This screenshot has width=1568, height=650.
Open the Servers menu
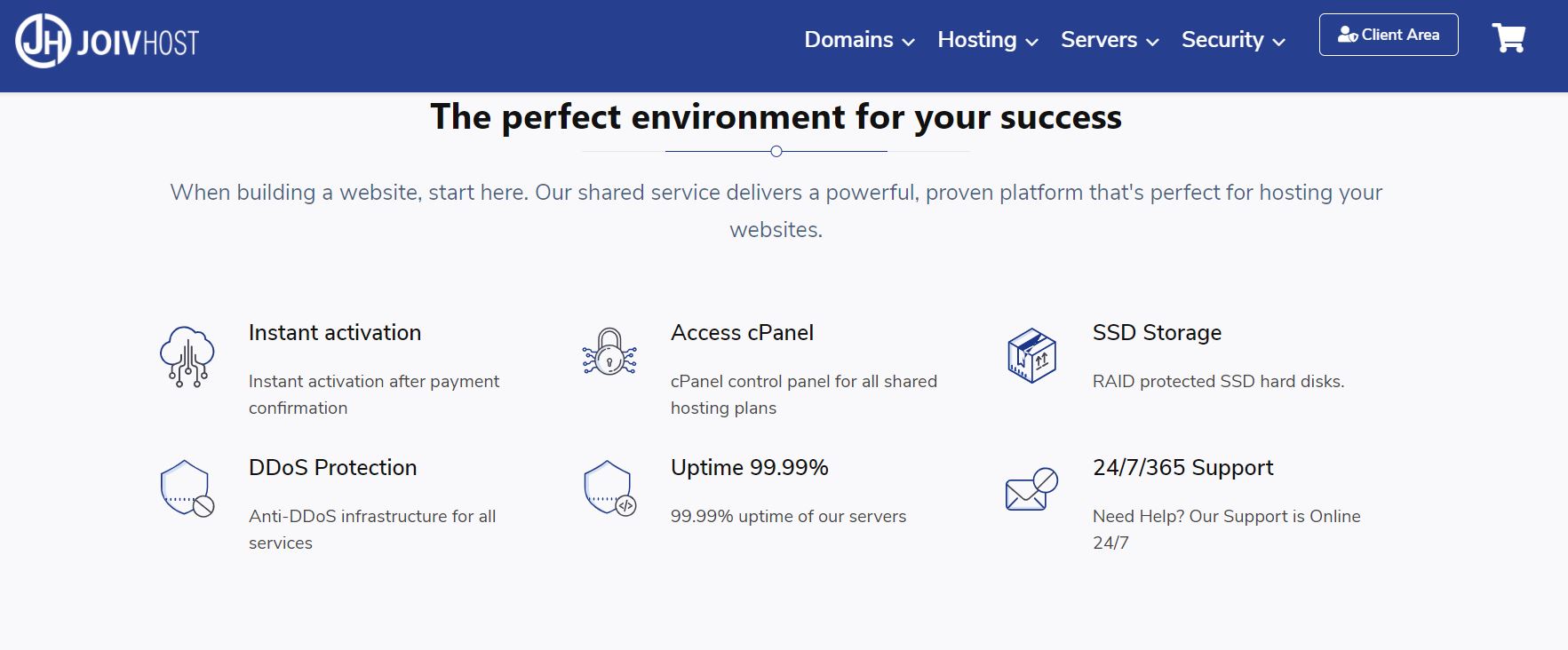coord(1110,40)
